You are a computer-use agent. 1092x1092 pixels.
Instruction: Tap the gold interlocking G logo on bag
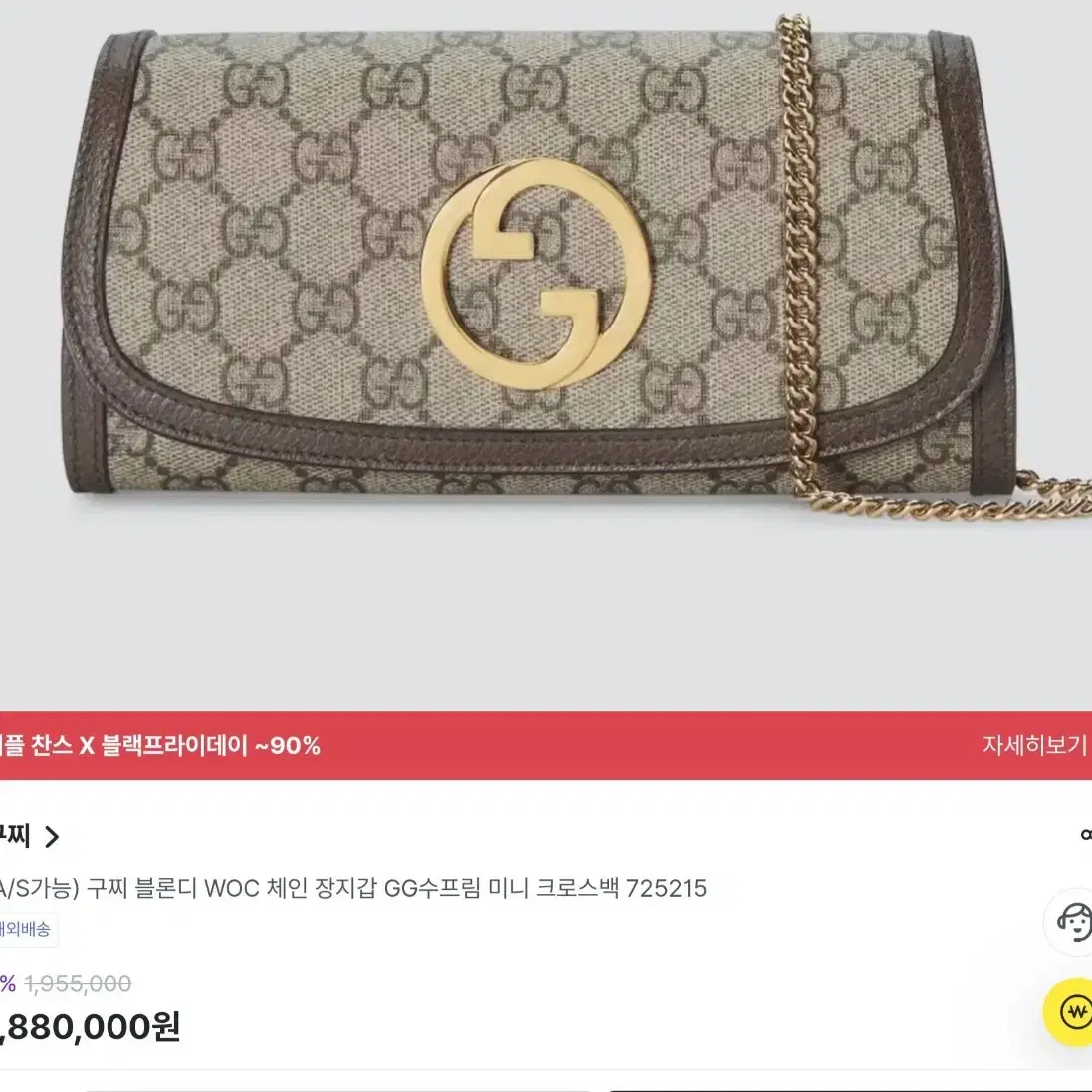tap(537, 274)
